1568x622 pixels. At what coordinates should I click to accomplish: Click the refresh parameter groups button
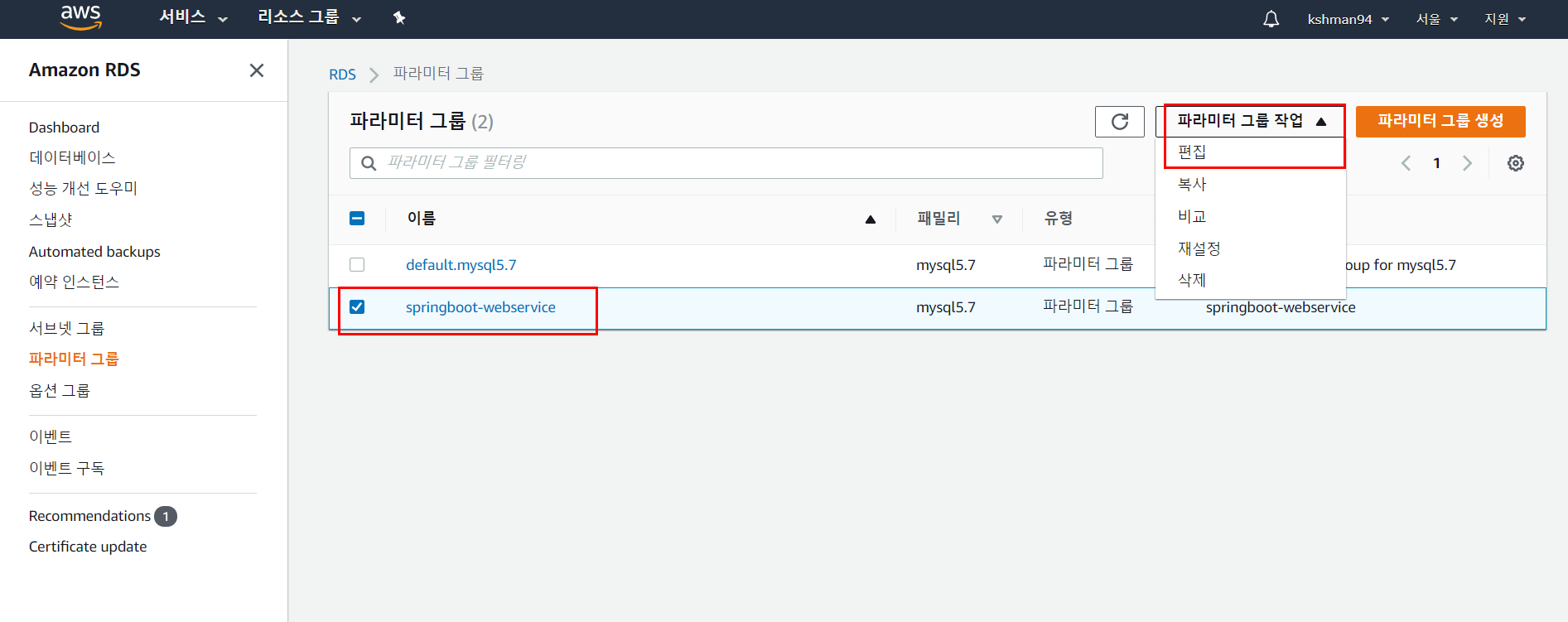pos(1120,122)
